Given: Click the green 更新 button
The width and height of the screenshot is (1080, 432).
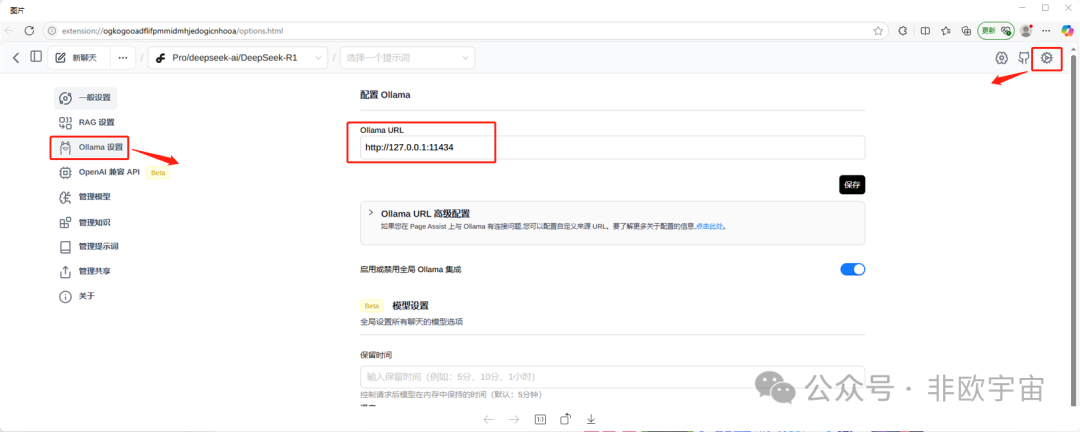Looking at the screenshot, I should [996, 31].
